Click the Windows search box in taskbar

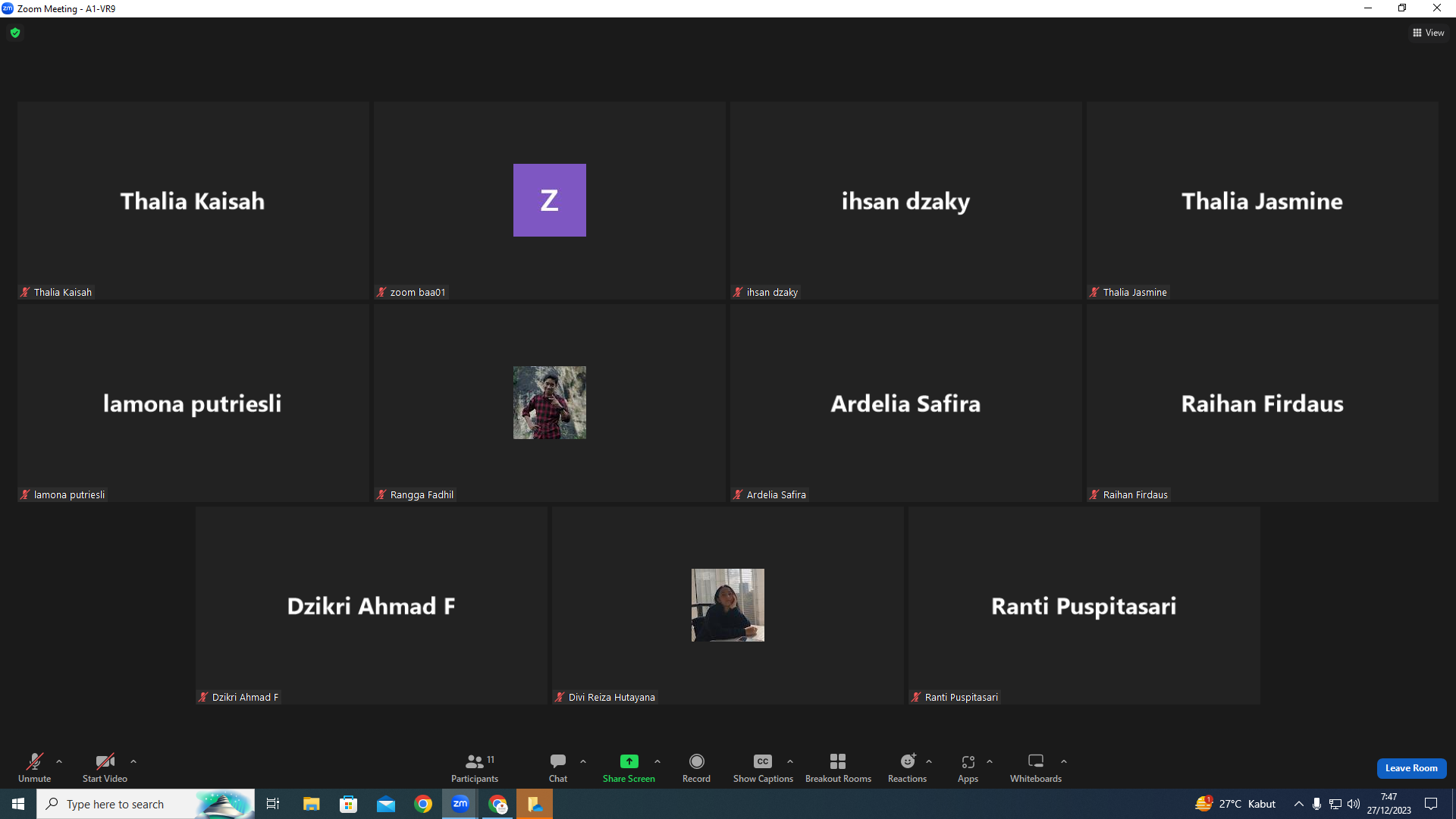click(146, 804)
